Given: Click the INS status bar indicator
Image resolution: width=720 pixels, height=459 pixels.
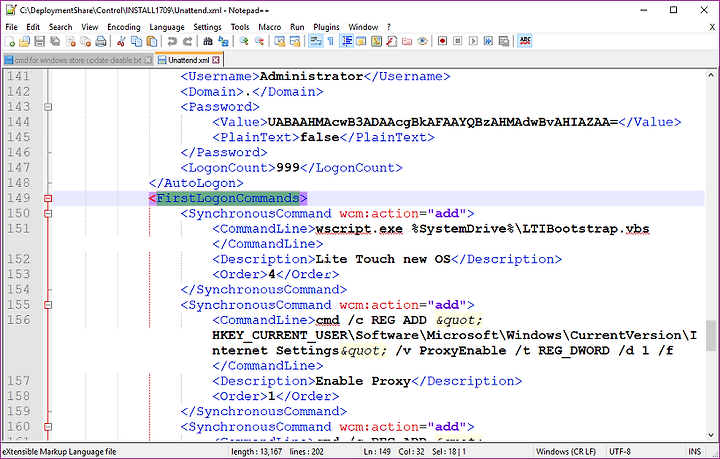Looking at the screenshot, I should pos(694,452).
